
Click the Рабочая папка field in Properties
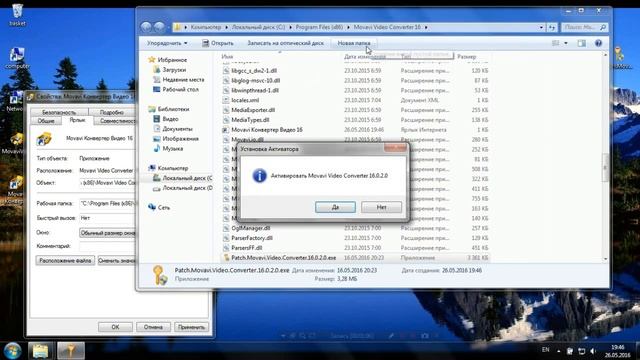coord(107,203)
